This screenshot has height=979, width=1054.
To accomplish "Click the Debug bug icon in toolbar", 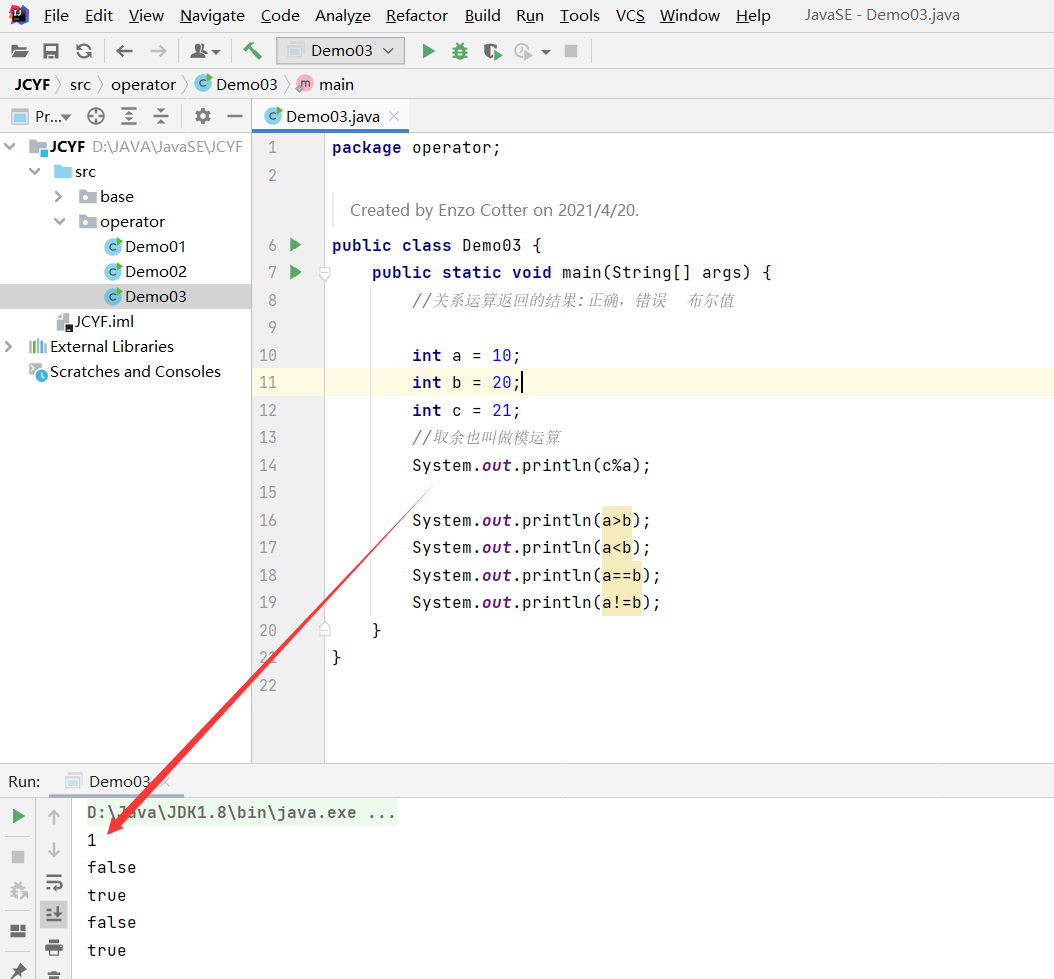I will (x=460, y=51).
